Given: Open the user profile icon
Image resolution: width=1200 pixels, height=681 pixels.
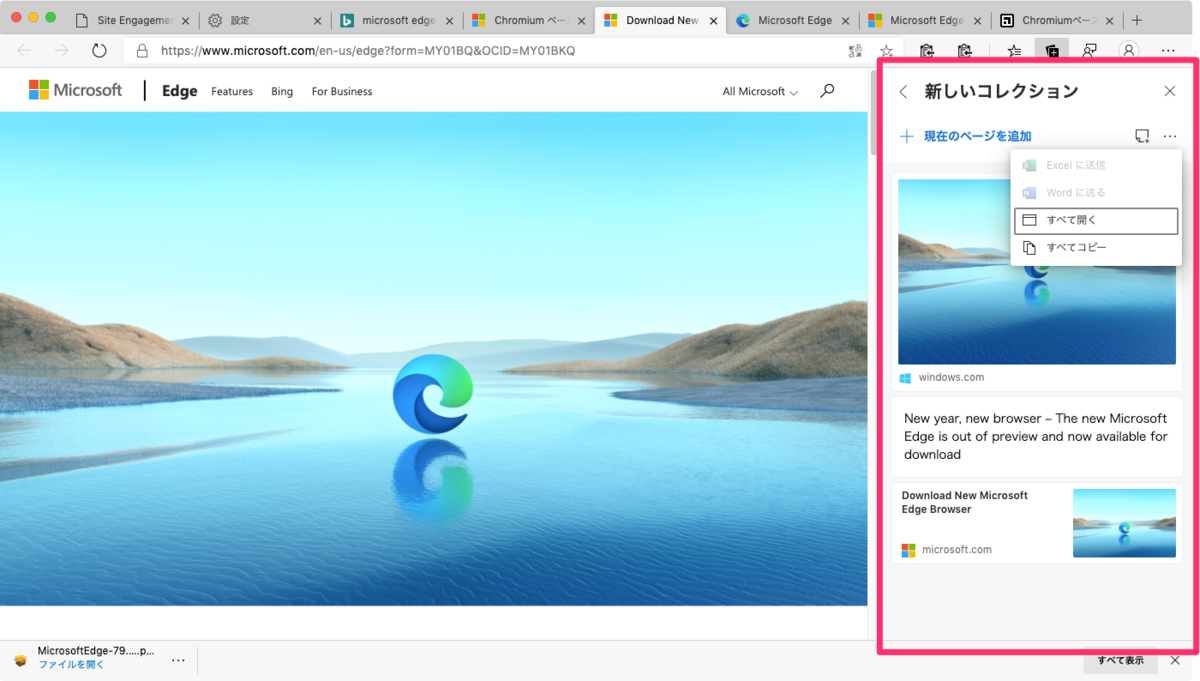Looking at the screenshot, I should pyautogui.click(x=1129, y=51).
